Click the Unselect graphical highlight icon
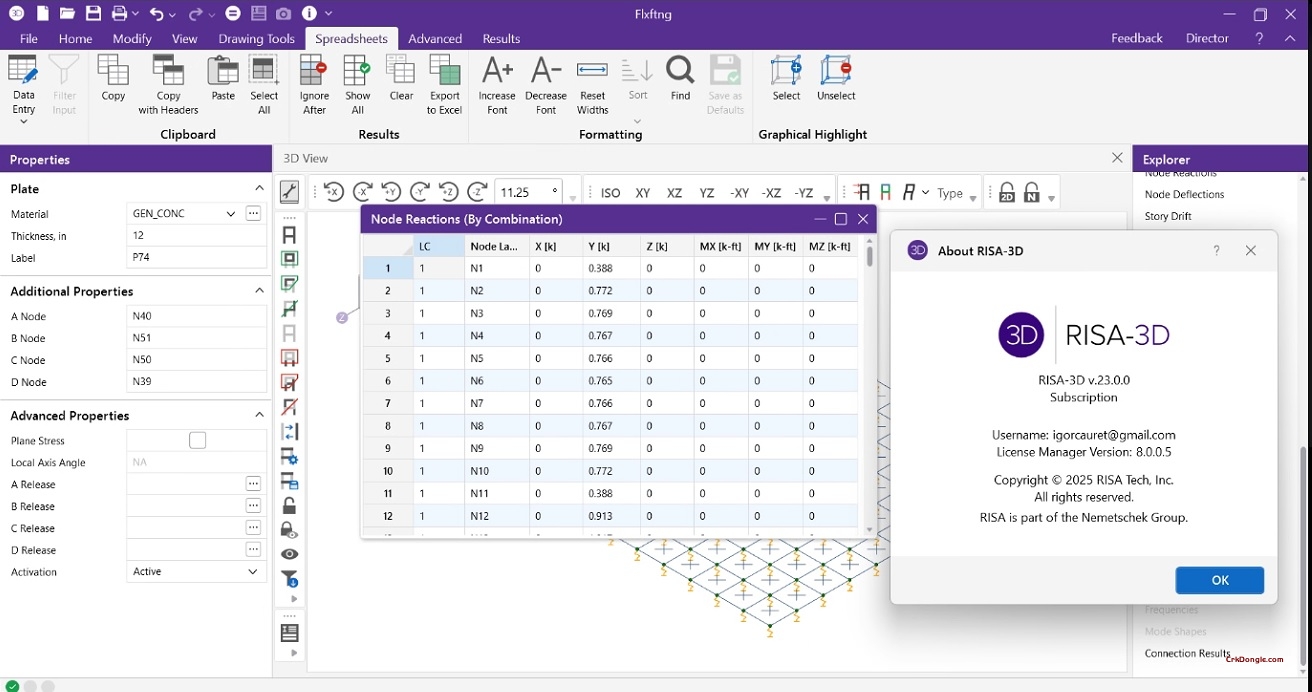Image resolution: width=1312 pixels, height=692 pixels. coord(836,72)
